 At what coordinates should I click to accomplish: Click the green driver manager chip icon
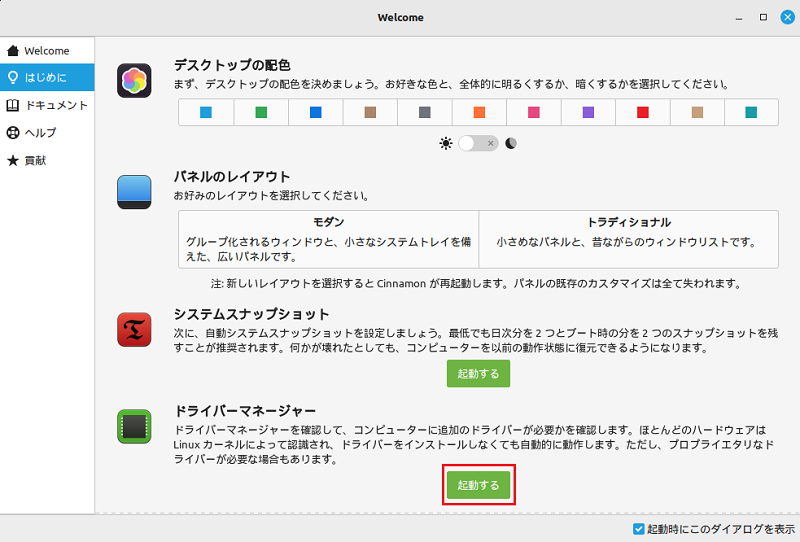134,426
